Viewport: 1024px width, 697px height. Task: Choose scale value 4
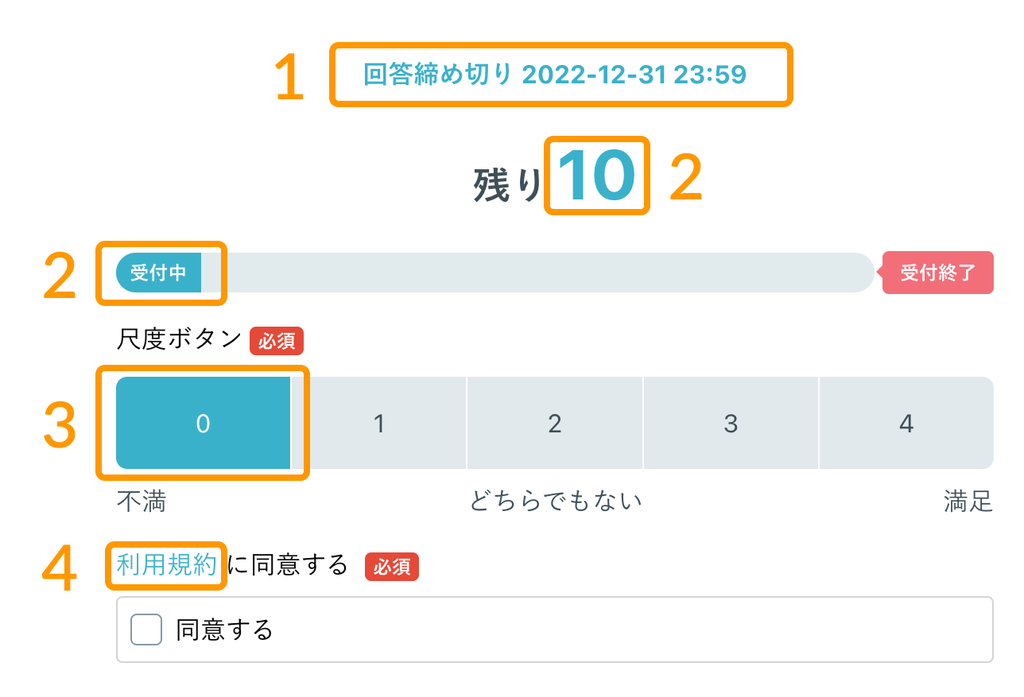[x=906, y=423]
